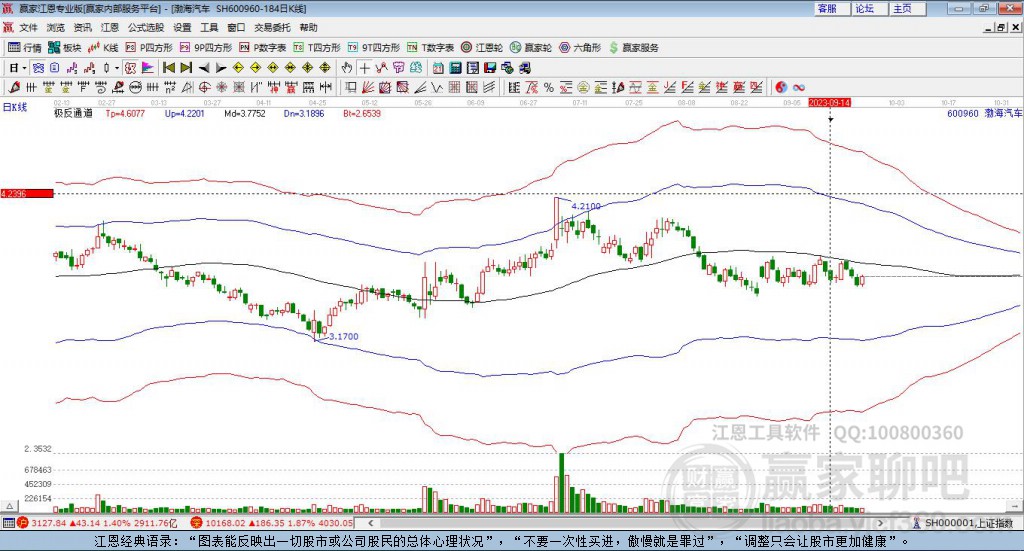This screenshot has height=551, width=1024.
Task: Step chart left with black arrow
Action: click(204, 68)
